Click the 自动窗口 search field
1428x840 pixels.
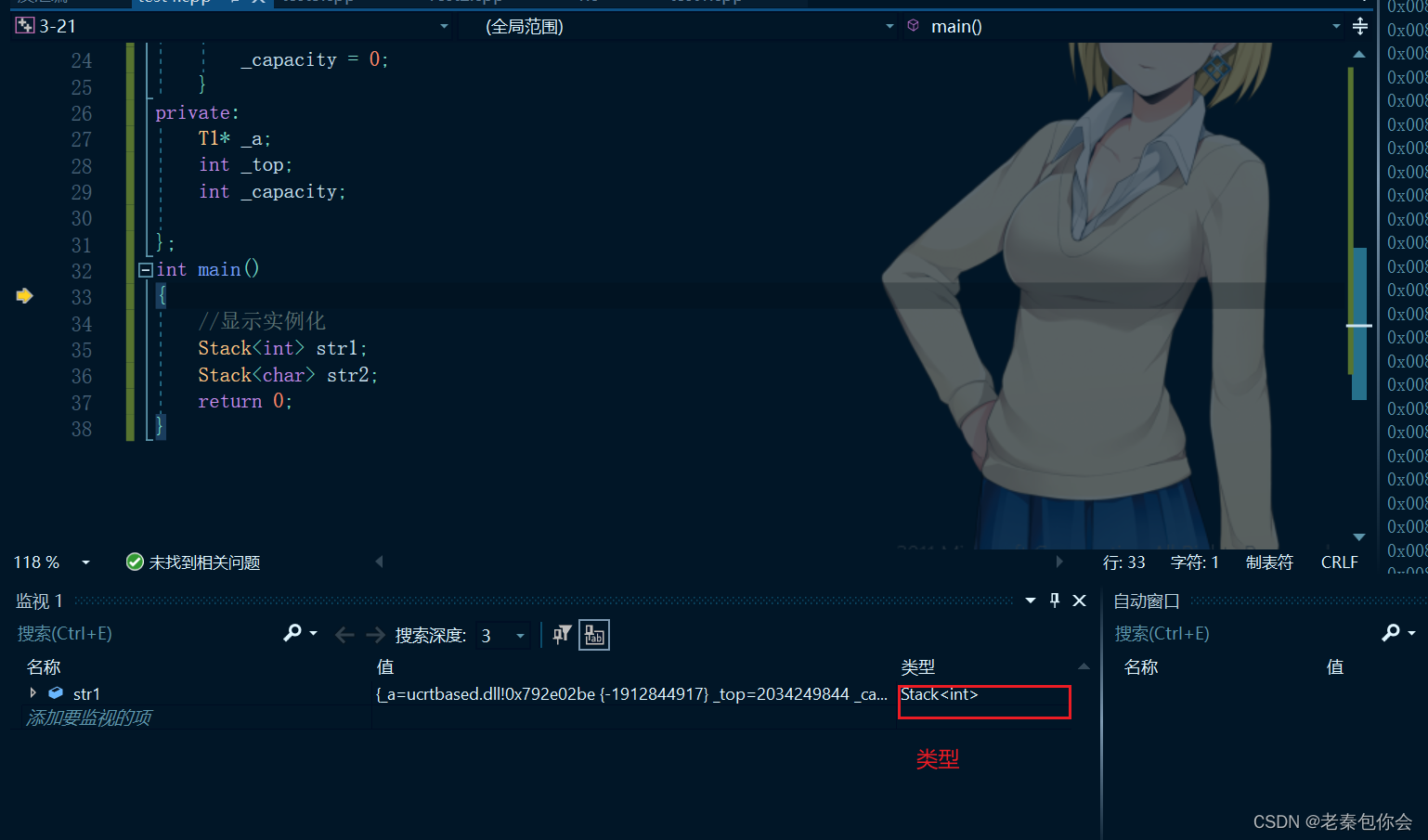1244,634
